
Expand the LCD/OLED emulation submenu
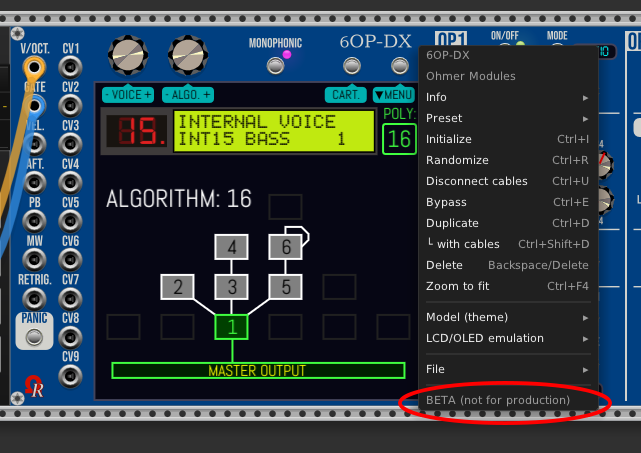pos(507,339)
